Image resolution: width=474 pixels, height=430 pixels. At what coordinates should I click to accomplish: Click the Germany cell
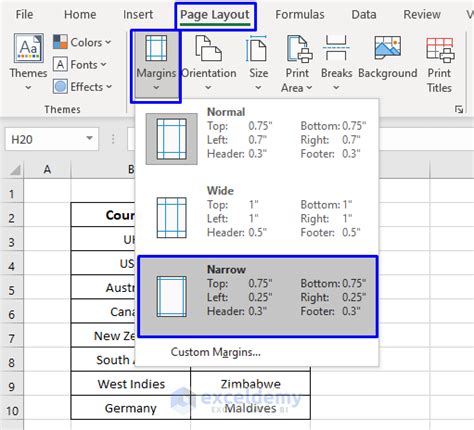(131, 408)
